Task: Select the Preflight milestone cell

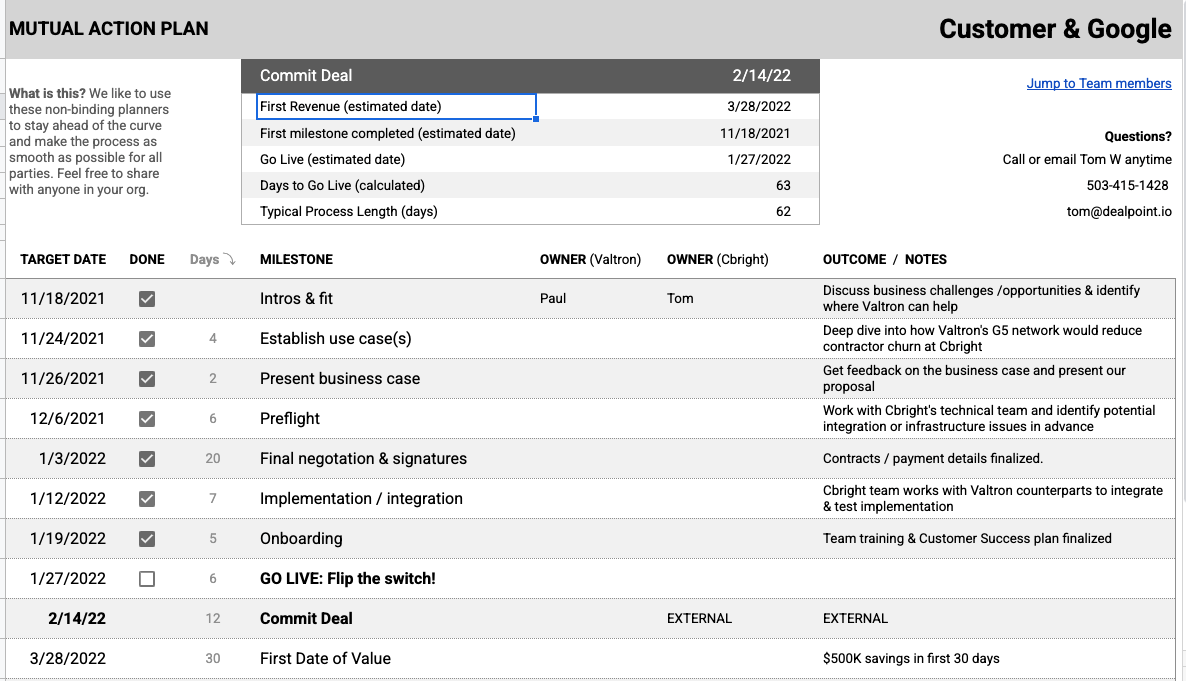Action: pyautogui.click(x=290, y=419)
